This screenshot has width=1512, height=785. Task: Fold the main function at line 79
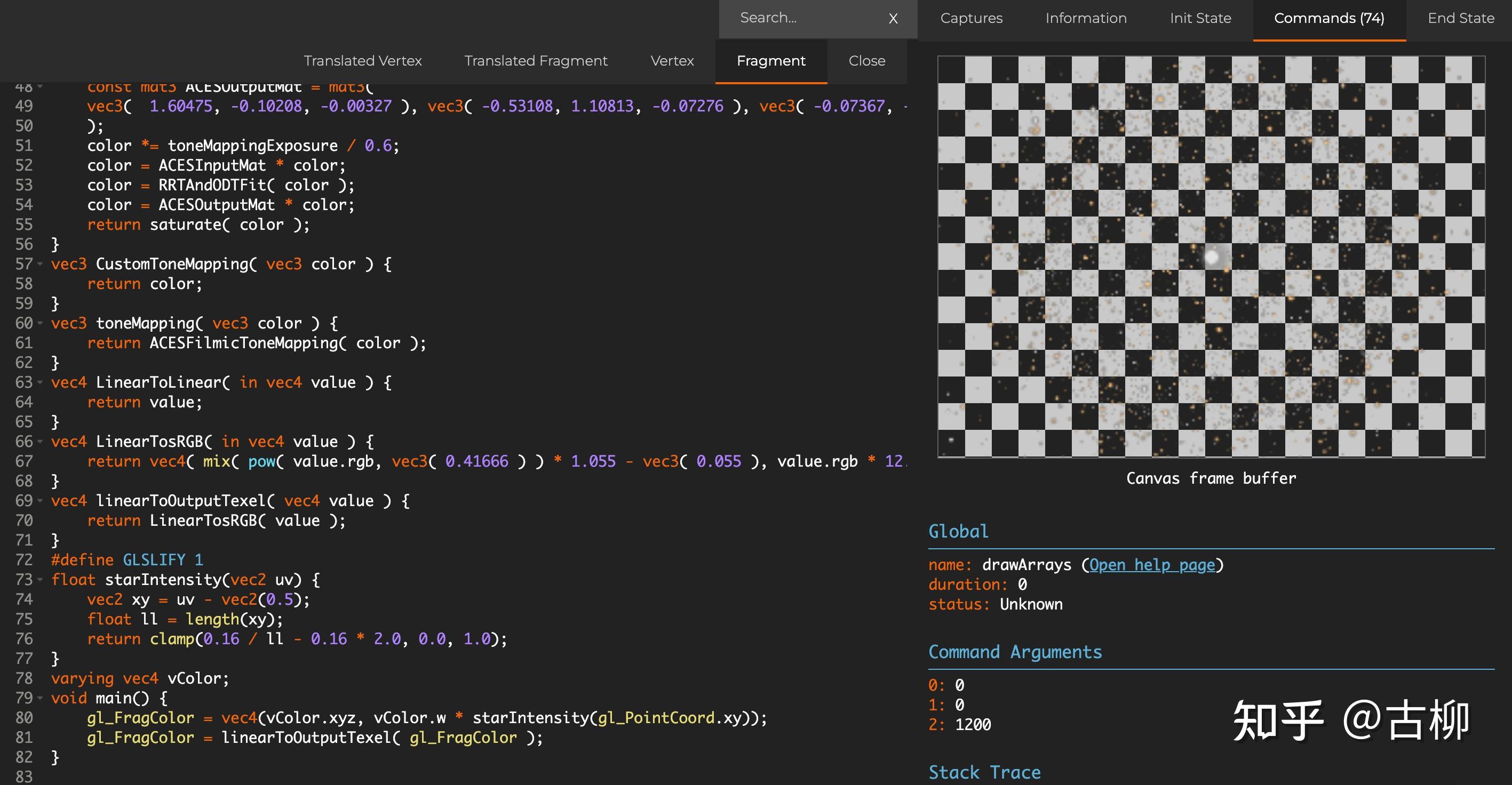40,698
